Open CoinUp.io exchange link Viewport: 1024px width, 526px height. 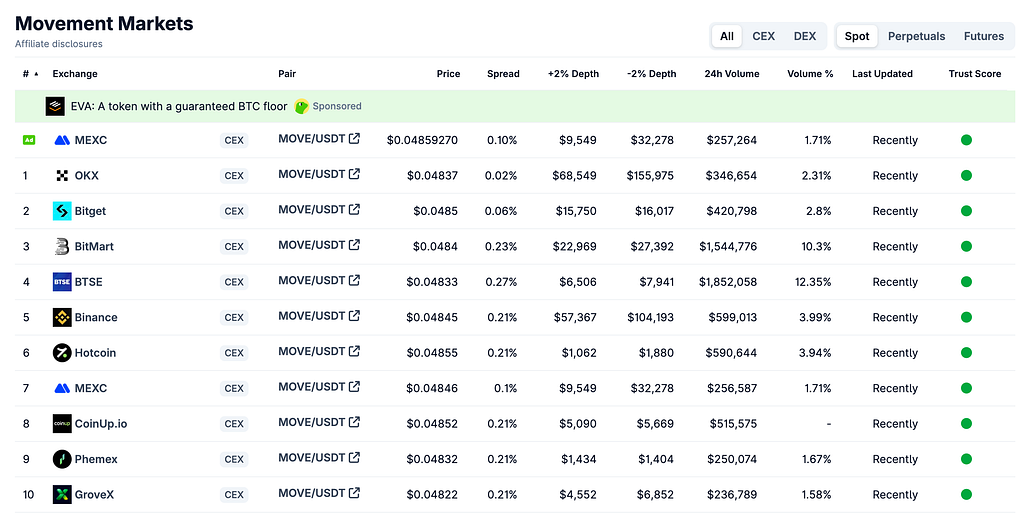tap(101, 423)
